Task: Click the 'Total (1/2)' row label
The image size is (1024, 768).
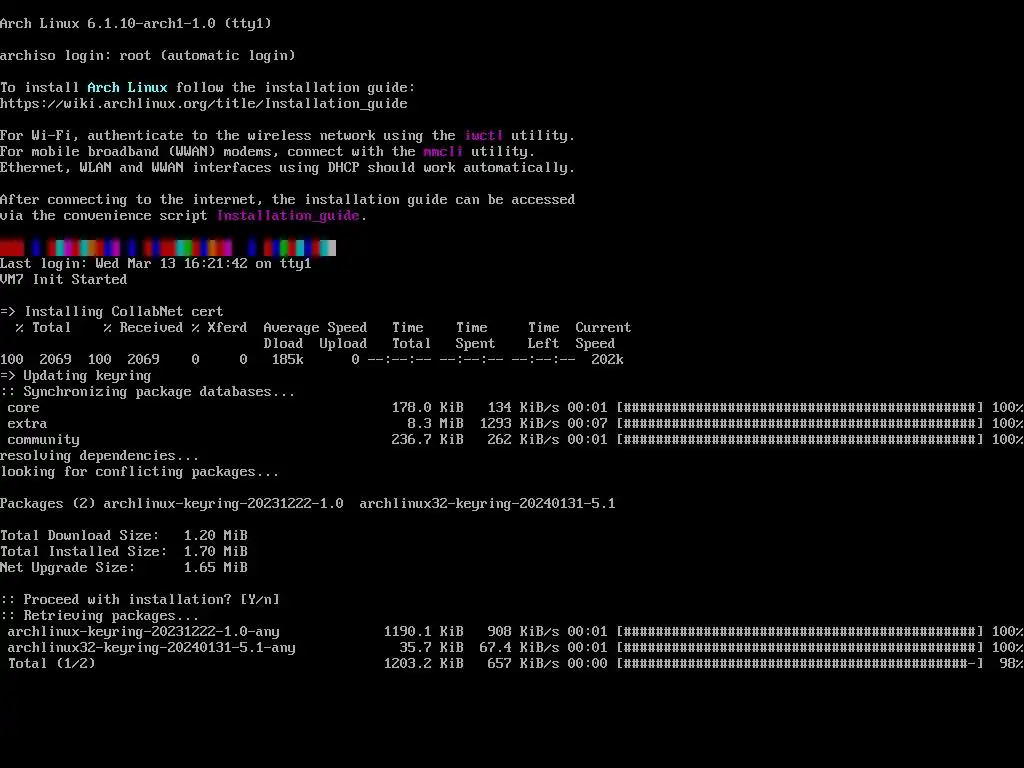Action: coord(52,664)
